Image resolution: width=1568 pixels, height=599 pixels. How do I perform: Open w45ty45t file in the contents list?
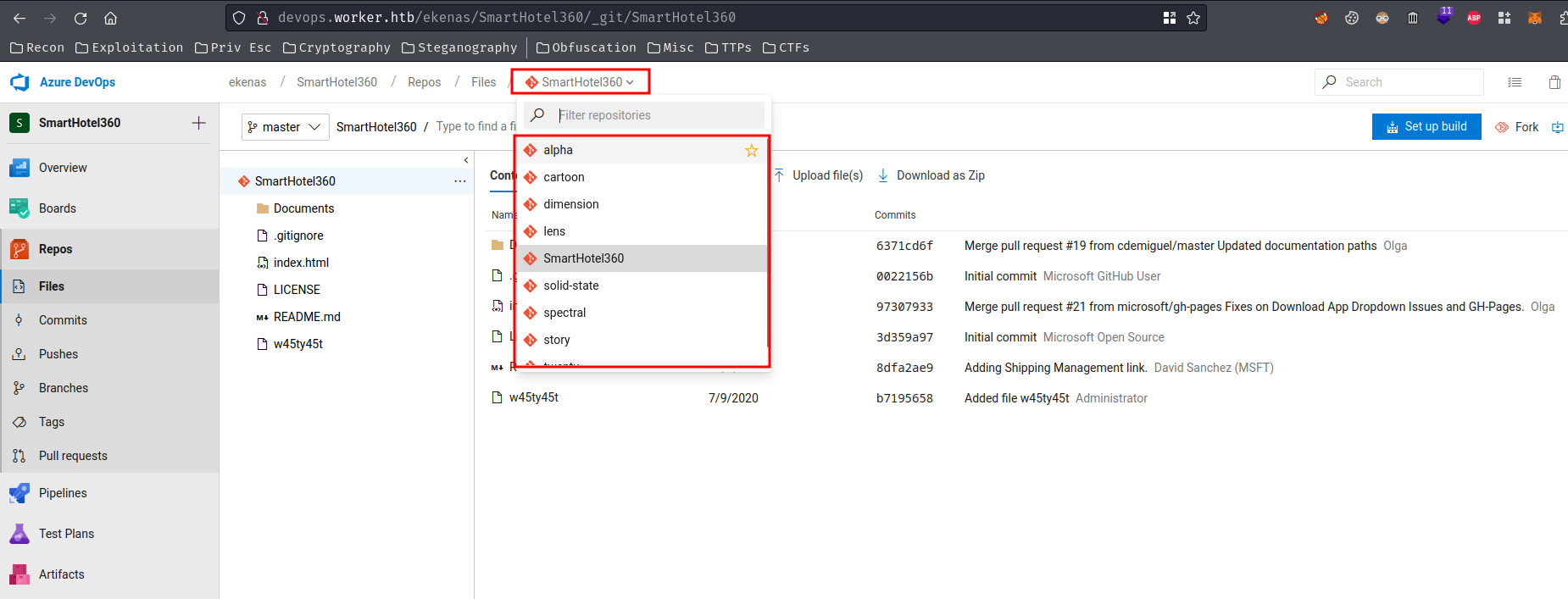pos(534,397)
